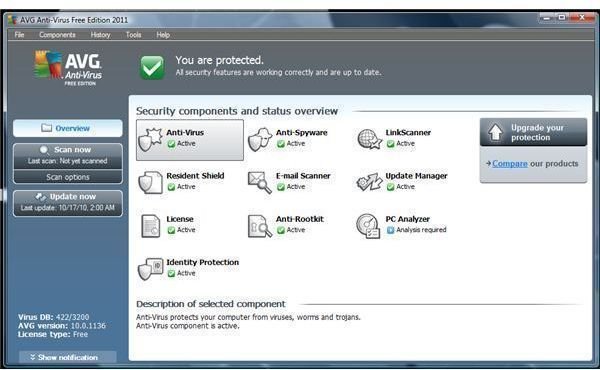Click the Analysis required status text
The width and height of the screenshot is (600, 370).
[421, 230]
